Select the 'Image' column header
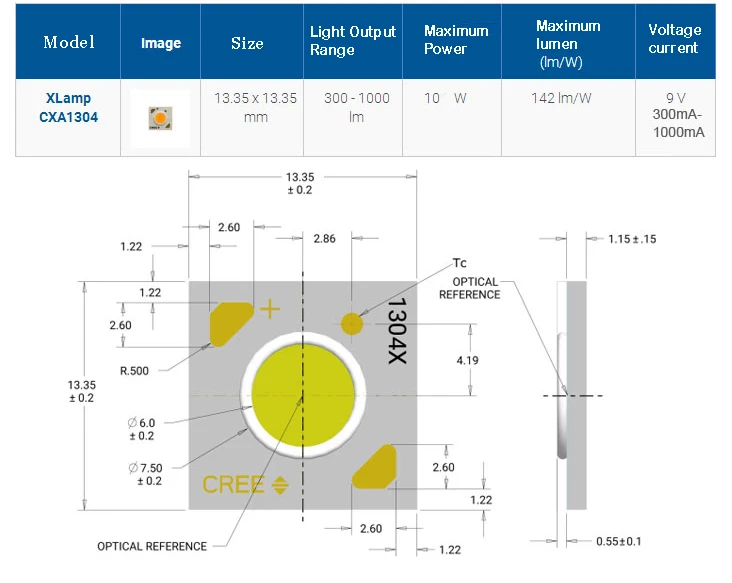Image resolution: width=732 pixels, height=583 pixels. pos(161,43)
